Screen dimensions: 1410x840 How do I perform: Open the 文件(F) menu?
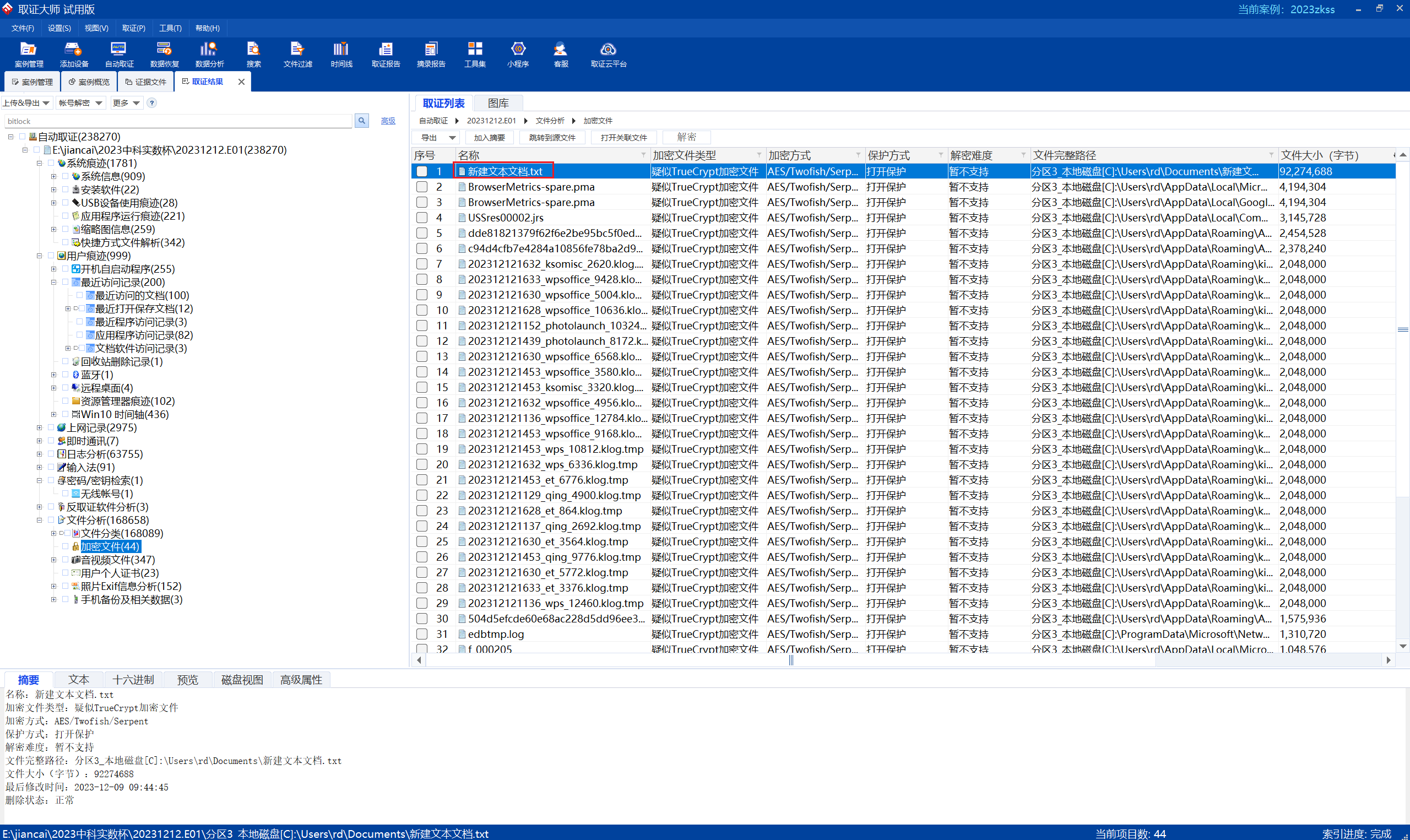(x=23, y=28)
